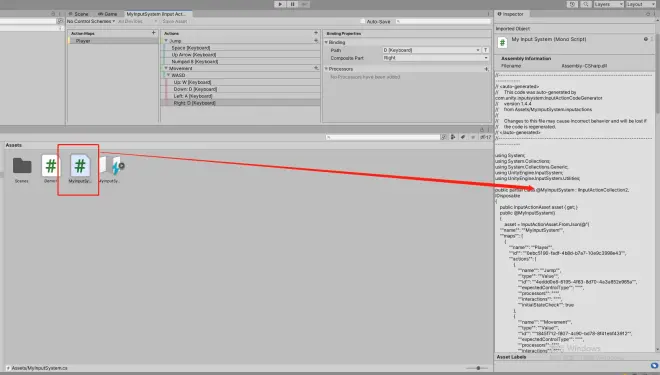Switch to the Scene tab

79,14
